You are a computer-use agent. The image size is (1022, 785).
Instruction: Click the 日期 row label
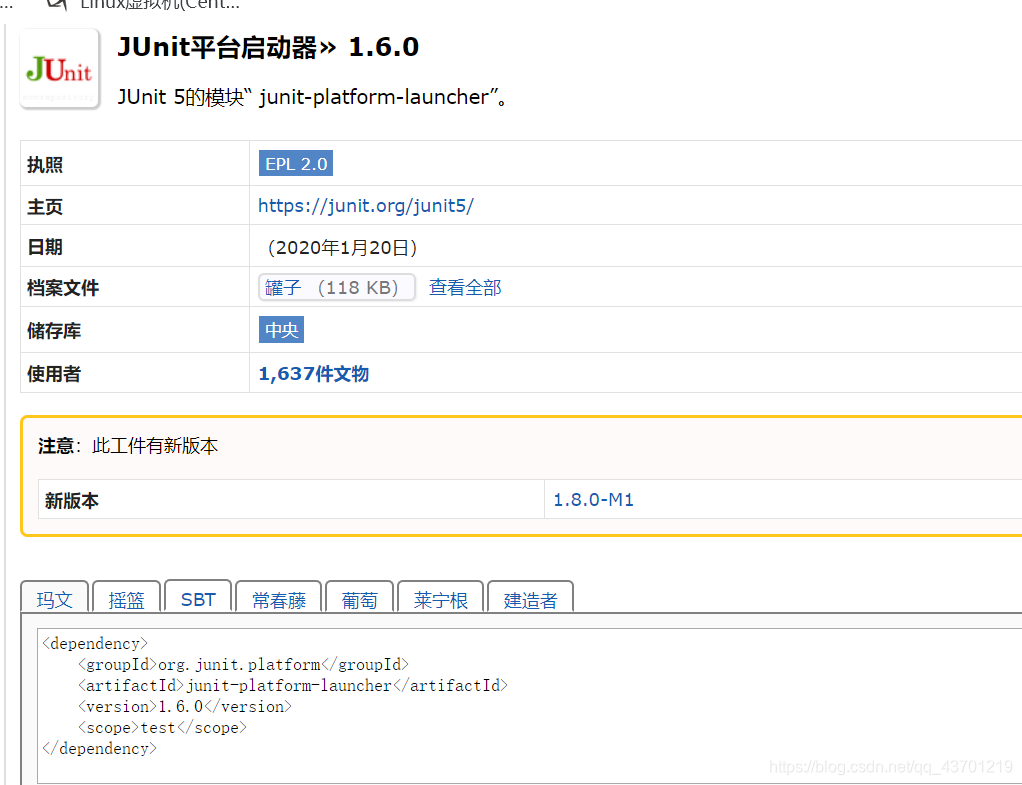[45, 247]
